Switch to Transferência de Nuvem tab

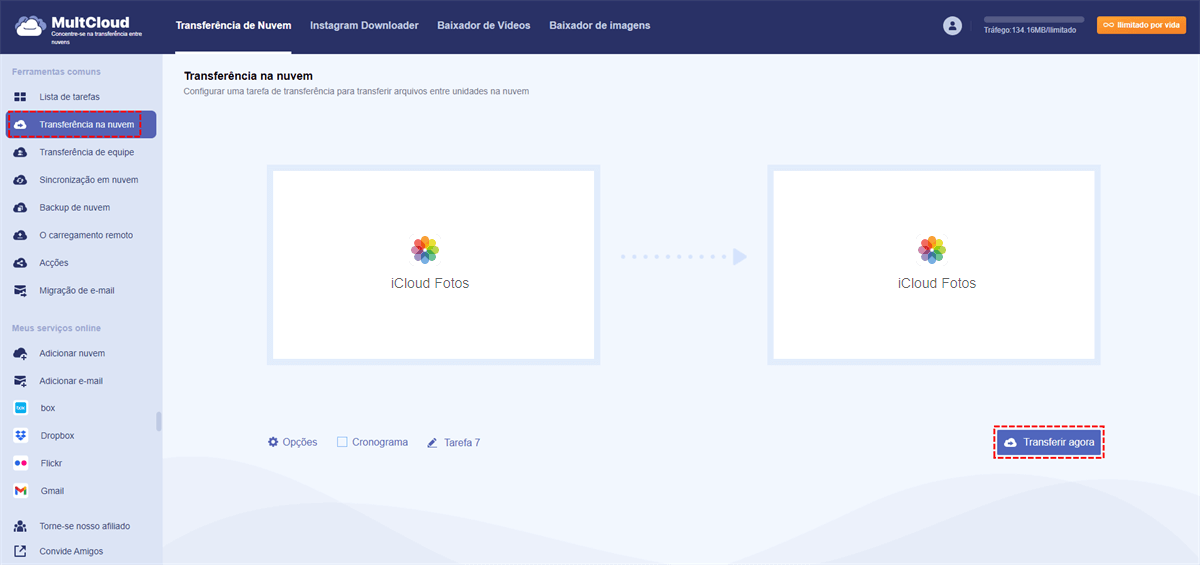233,25
